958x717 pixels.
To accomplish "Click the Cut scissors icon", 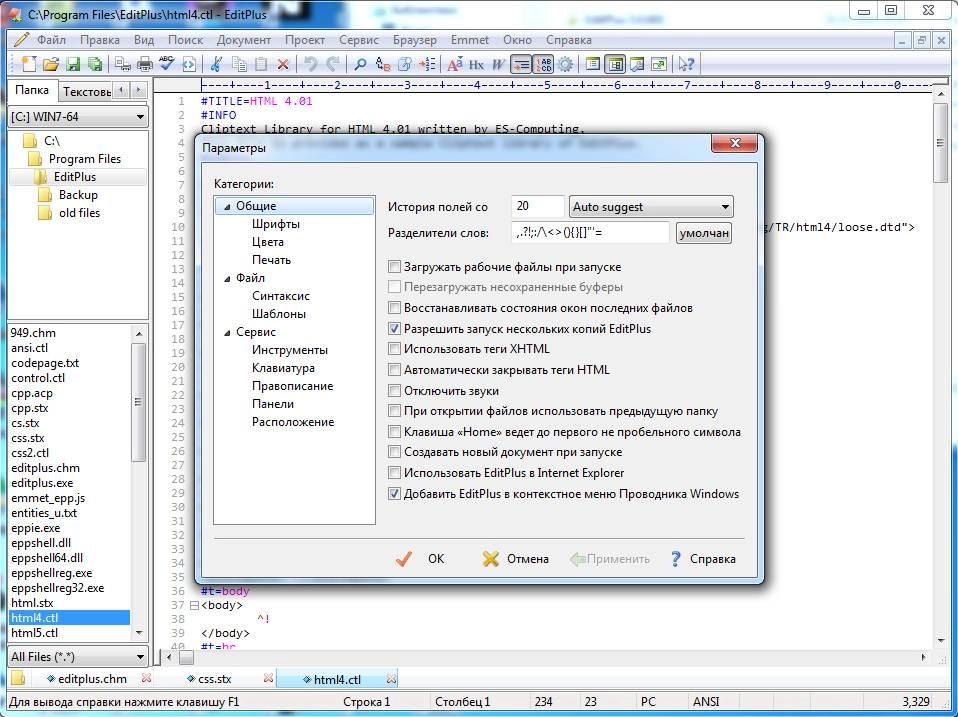I will tap(216, 64).
